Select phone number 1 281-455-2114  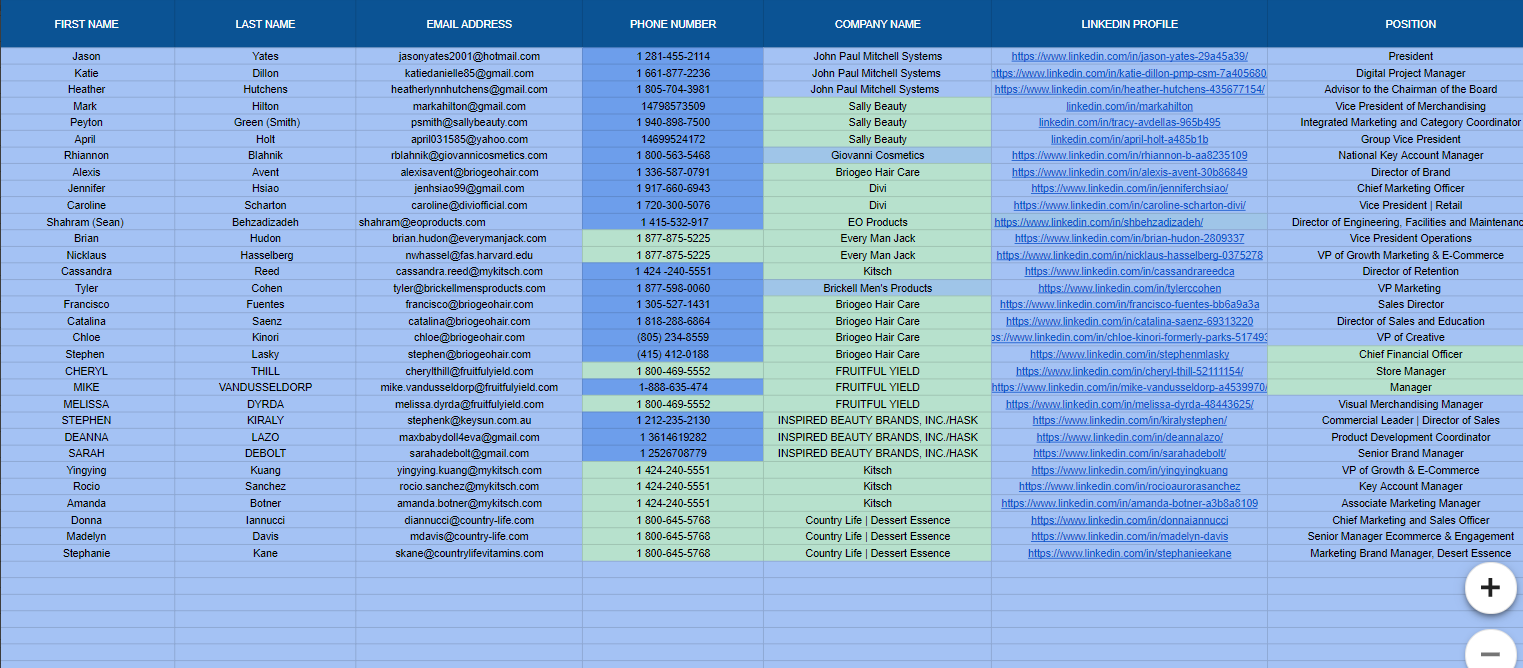(x=673, y=57)
